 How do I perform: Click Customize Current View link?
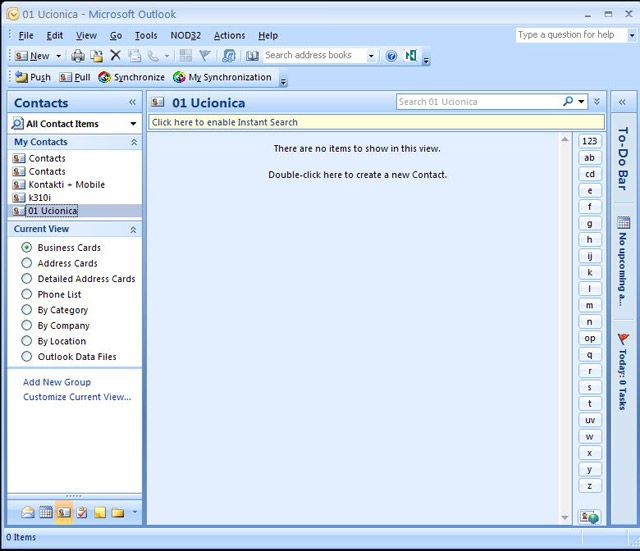pyautogui.click(x=77, y=397)
